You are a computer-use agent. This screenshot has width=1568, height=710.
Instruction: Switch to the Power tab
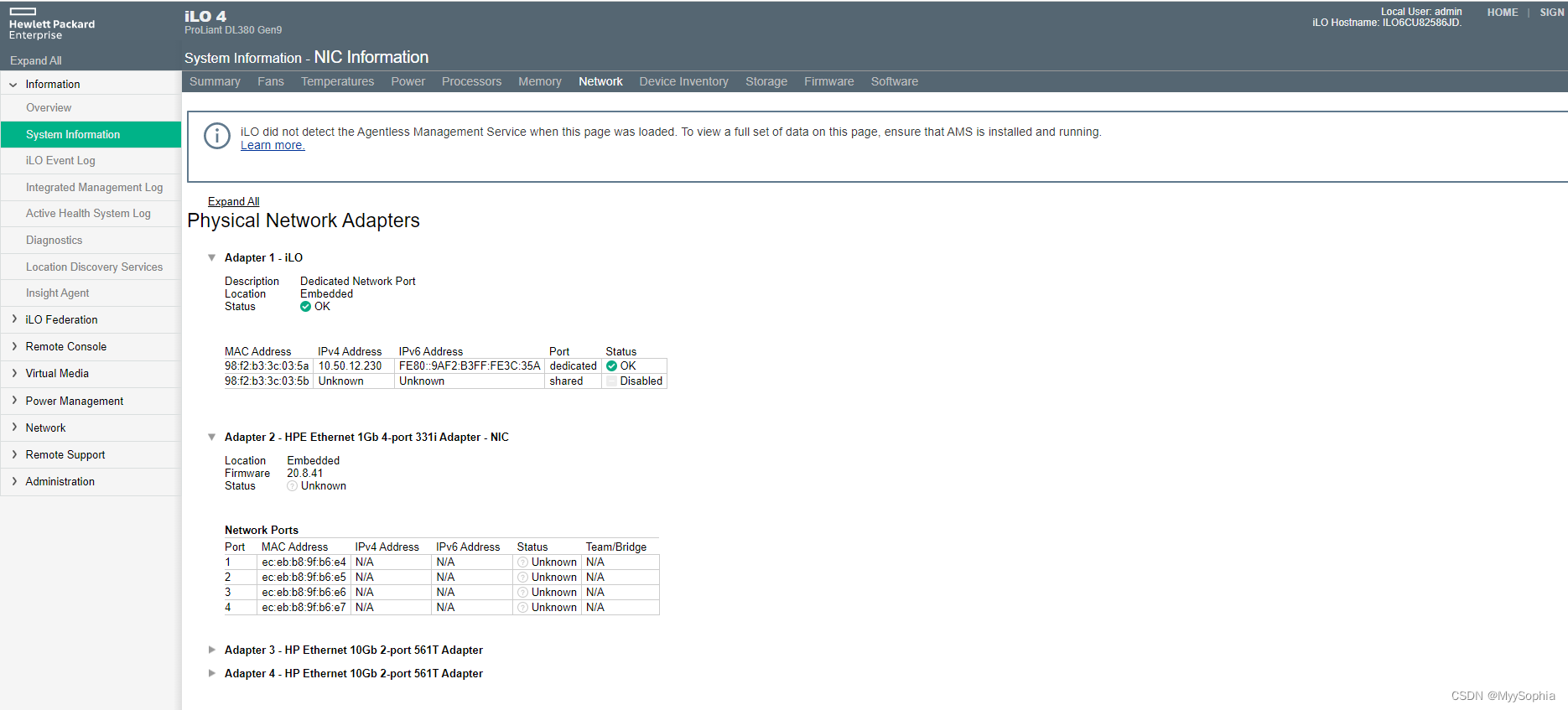[x=408, y=81]
